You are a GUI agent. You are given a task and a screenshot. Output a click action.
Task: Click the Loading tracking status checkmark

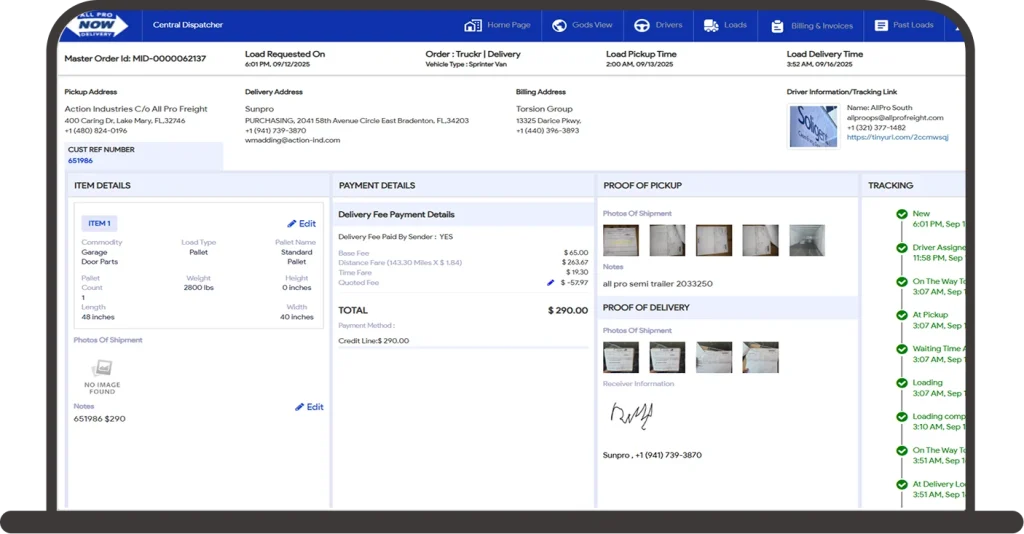click(x=902, y=383)
